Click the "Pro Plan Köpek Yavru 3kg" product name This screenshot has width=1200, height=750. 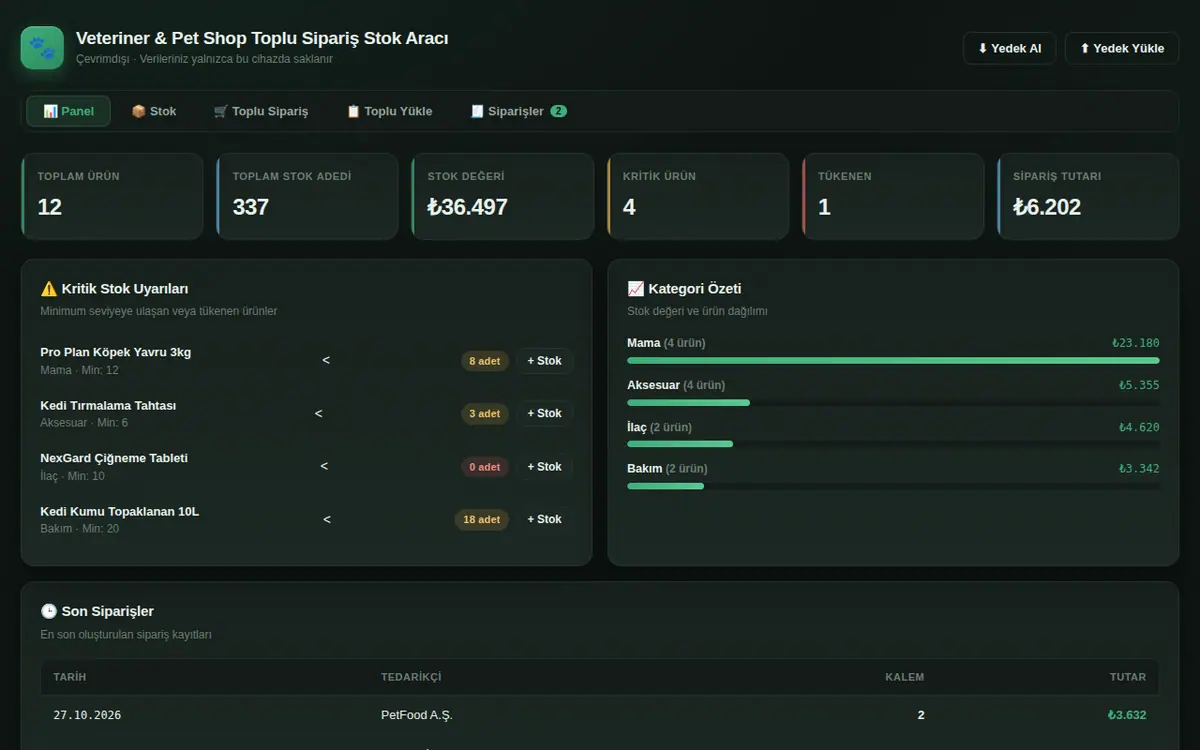click(x=116, y=352)
